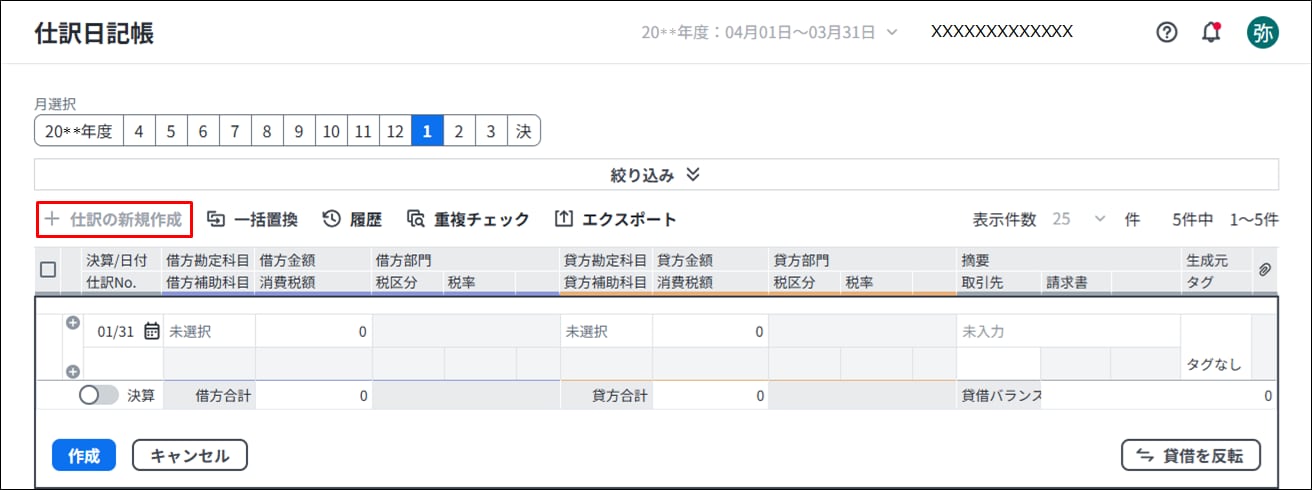The image size is (1312, 490).
Task: Click the XXXXXXXXXXXXX company name
Action: point(1002,31)
